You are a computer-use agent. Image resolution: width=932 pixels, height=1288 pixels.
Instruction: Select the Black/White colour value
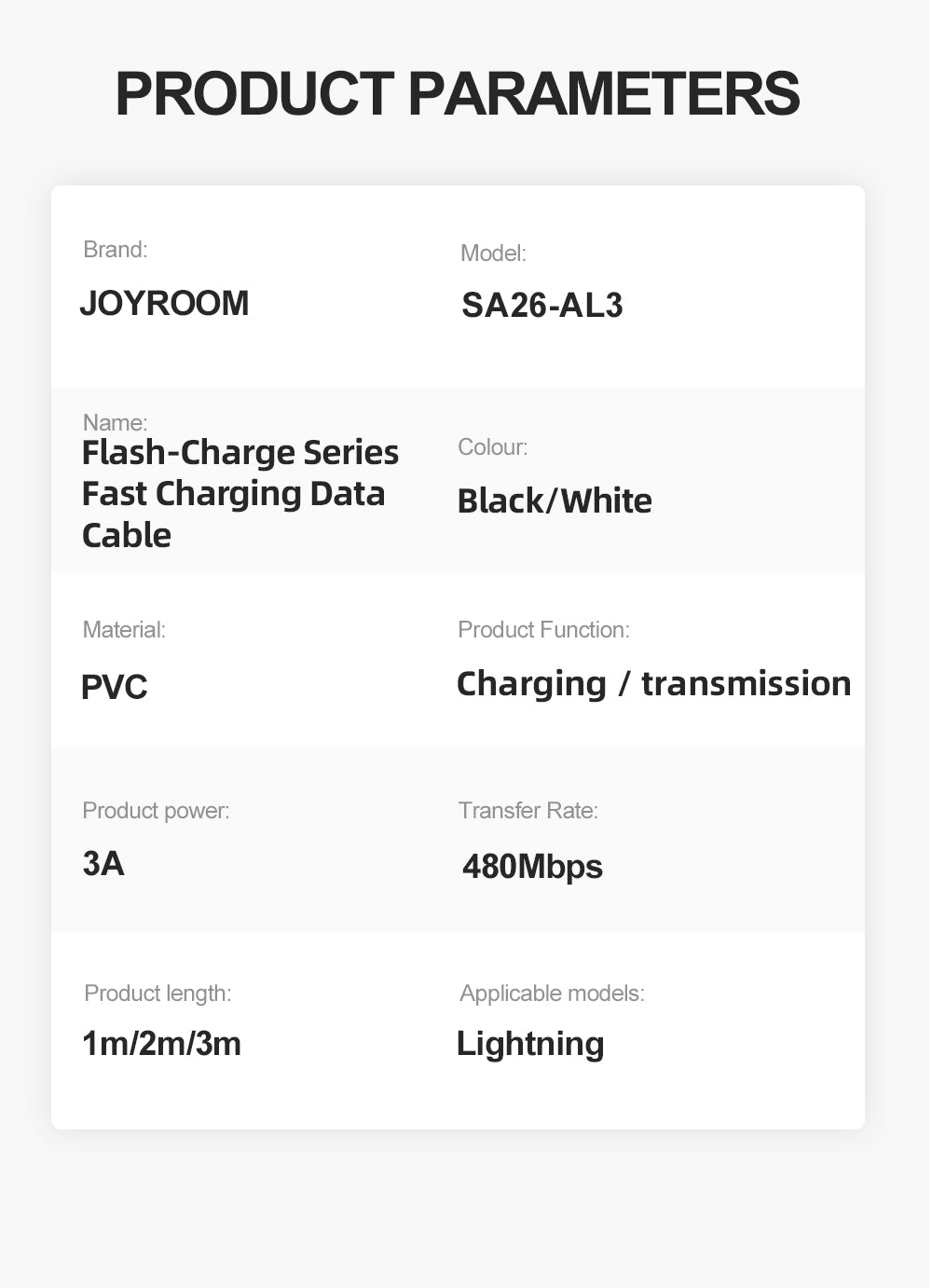point(555,501)
